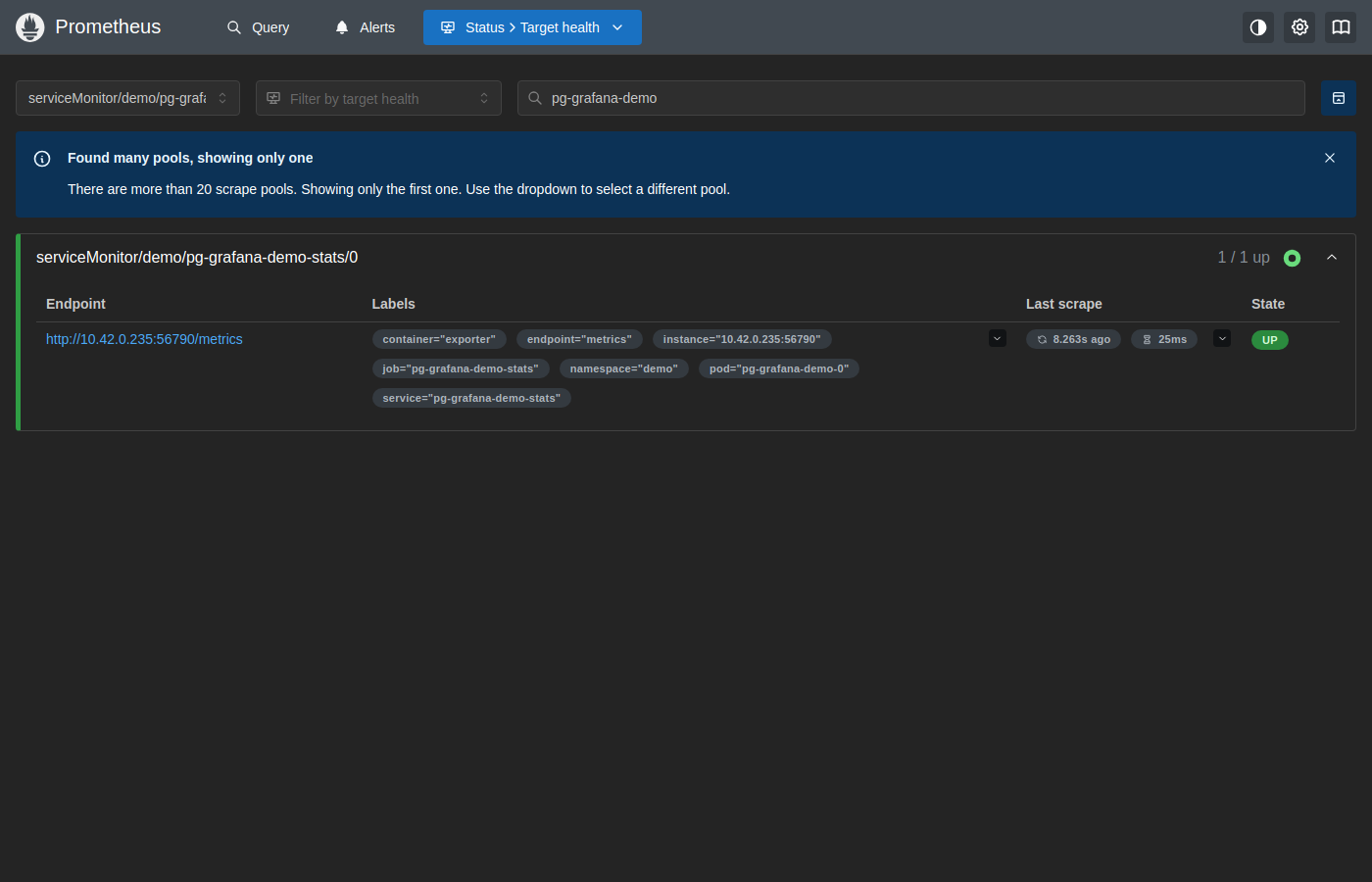Image resolution: width=1372 pixels, height=882 pixels.
Task: Click the pool title serviceMonitor/demo/pg-grafana-demo-stats/0
Action: tap(197, 257)
